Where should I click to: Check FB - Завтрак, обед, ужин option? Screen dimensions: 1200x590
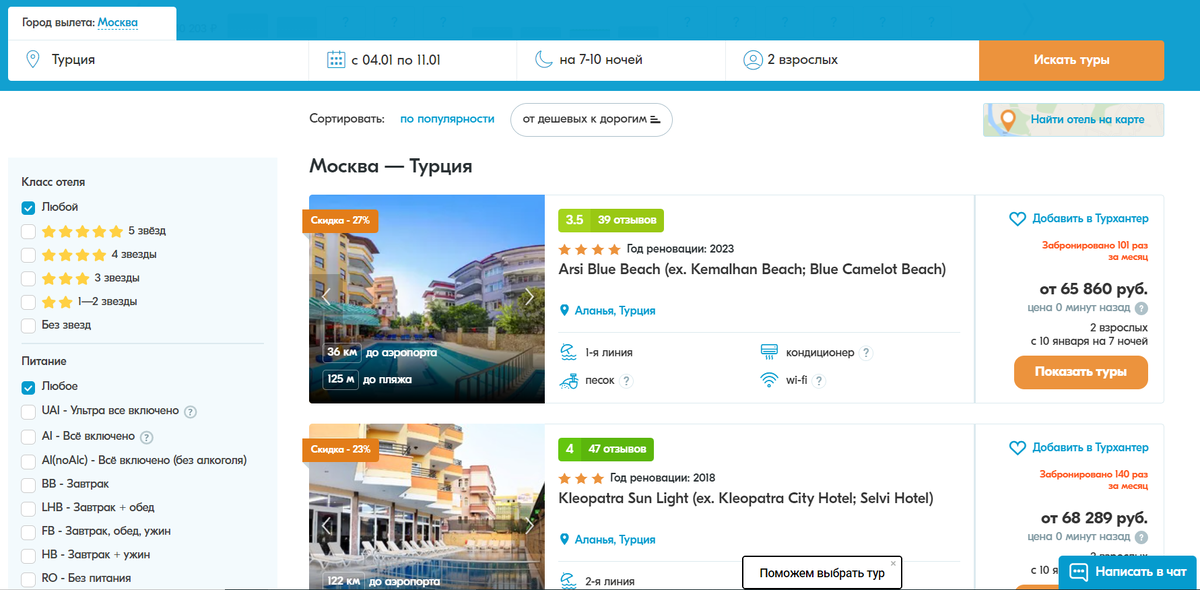(x=28, y=531)
